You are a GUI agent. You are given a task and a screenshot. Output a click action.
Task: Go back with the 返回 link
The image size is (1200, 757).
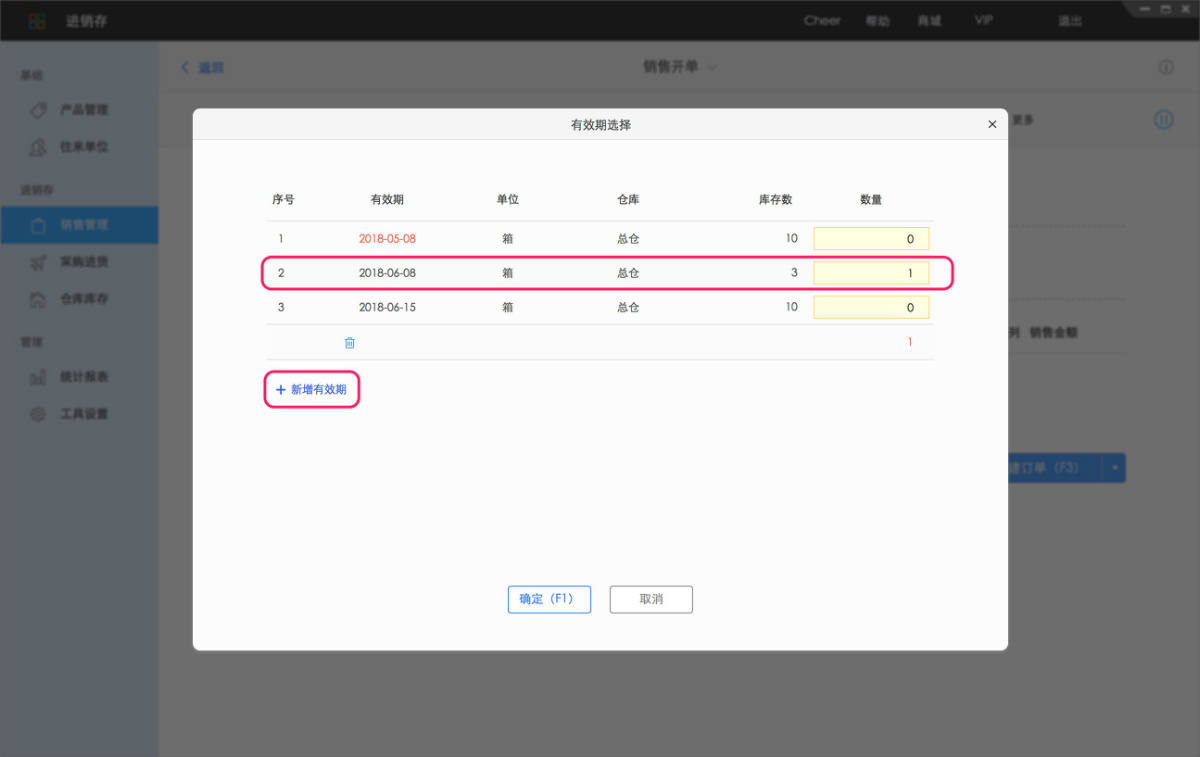point(202,67)
